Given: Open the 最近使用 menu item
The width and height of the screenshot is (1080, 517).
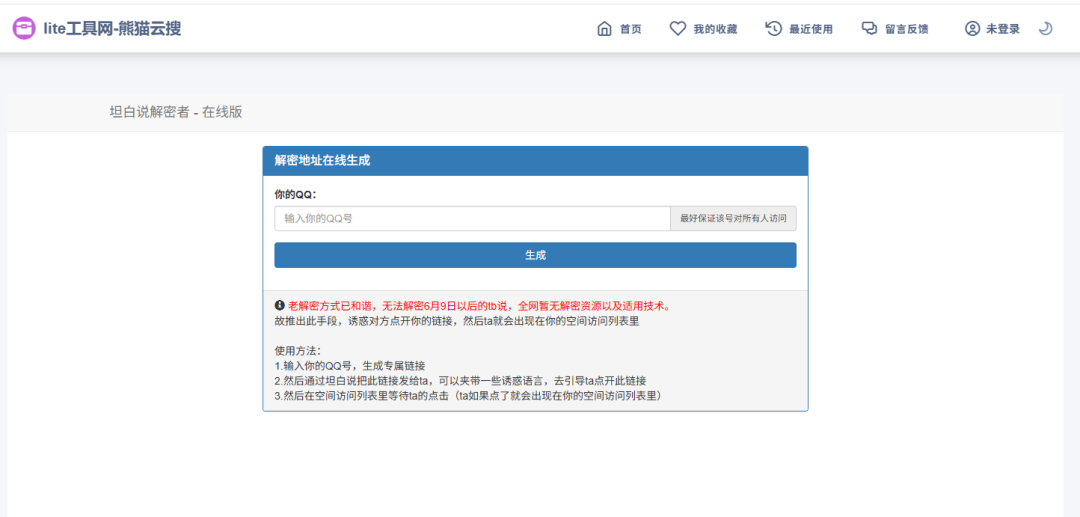Looking at the screenshot, I should coord(810,29).
